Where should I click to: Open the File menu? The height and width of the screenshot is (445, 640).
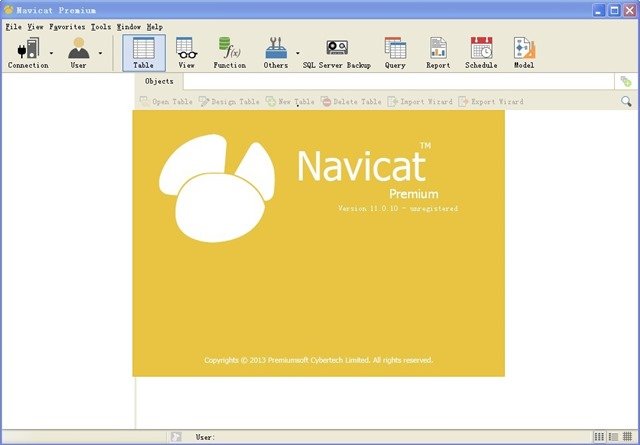13,27
